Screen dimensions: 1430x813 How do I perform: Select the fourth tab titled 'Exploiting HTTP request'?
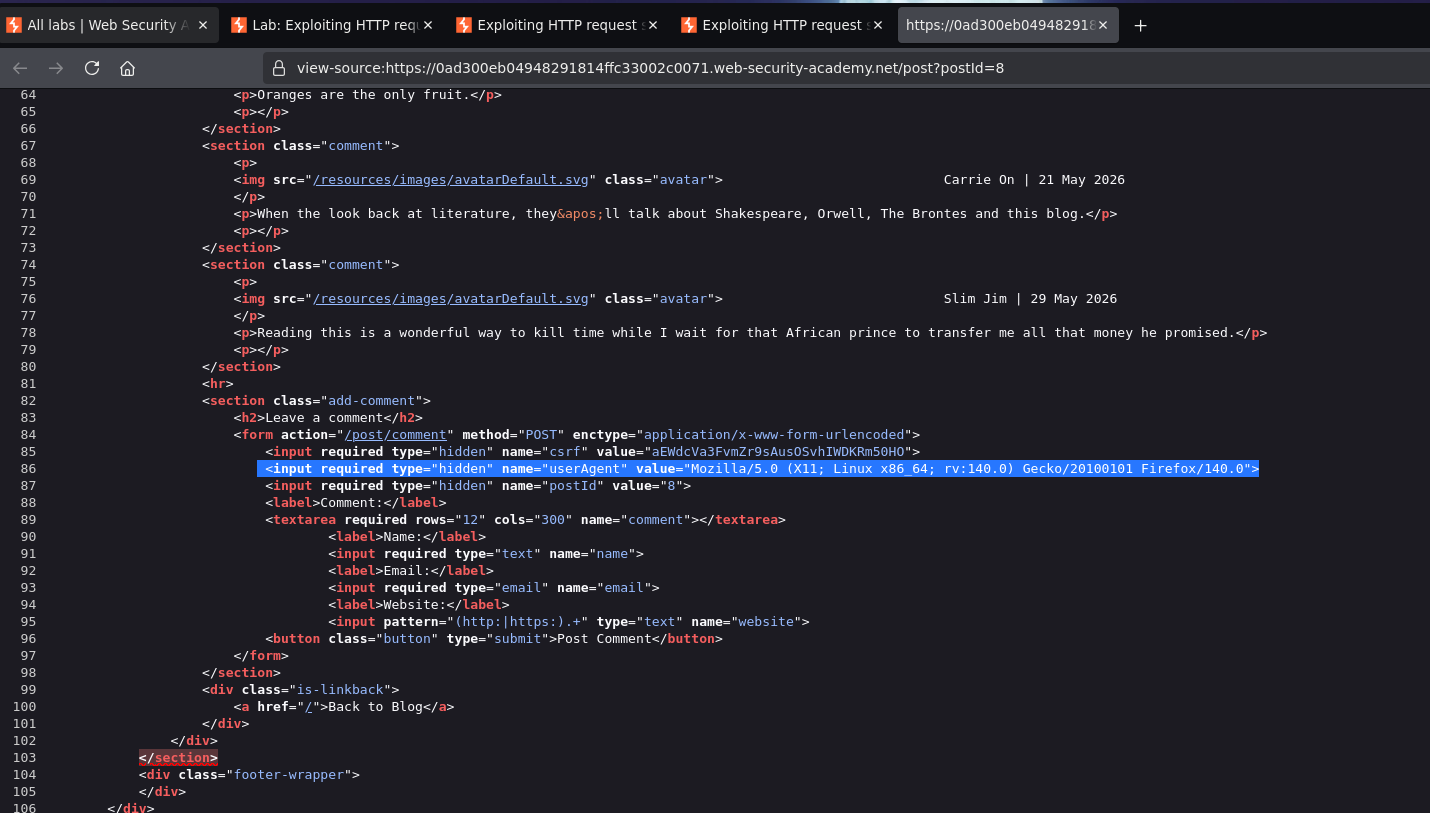[782, 25]
